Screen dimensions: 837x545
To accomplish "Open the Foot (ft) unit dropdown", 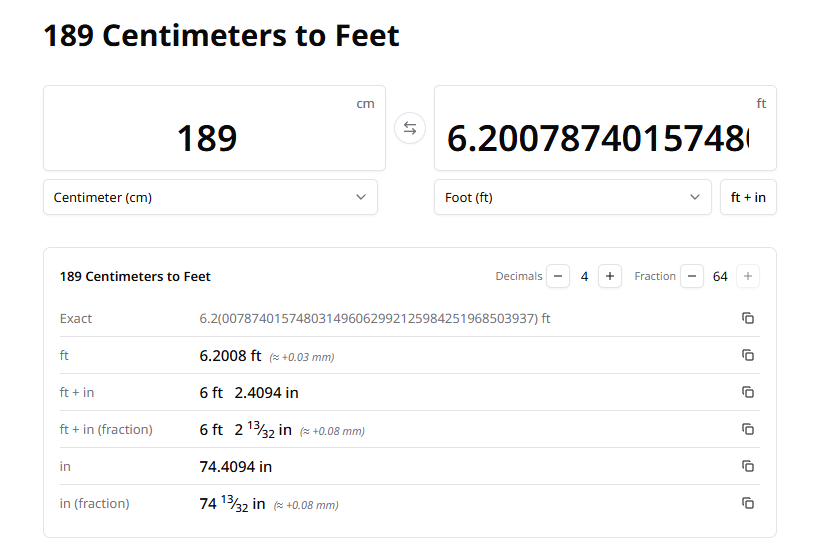I will 573,198.
